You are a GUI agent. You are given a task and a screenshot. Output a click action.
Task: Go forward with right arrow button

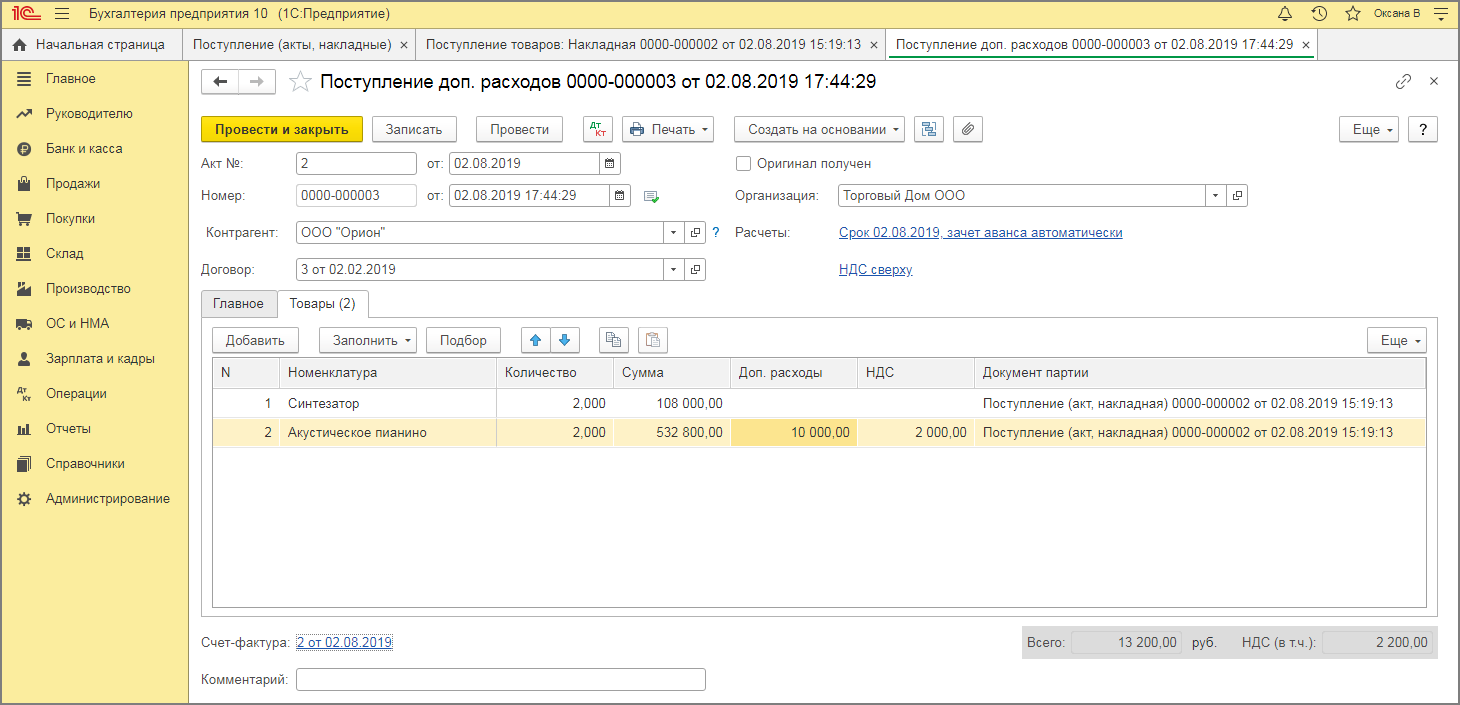tap(257, 82)
